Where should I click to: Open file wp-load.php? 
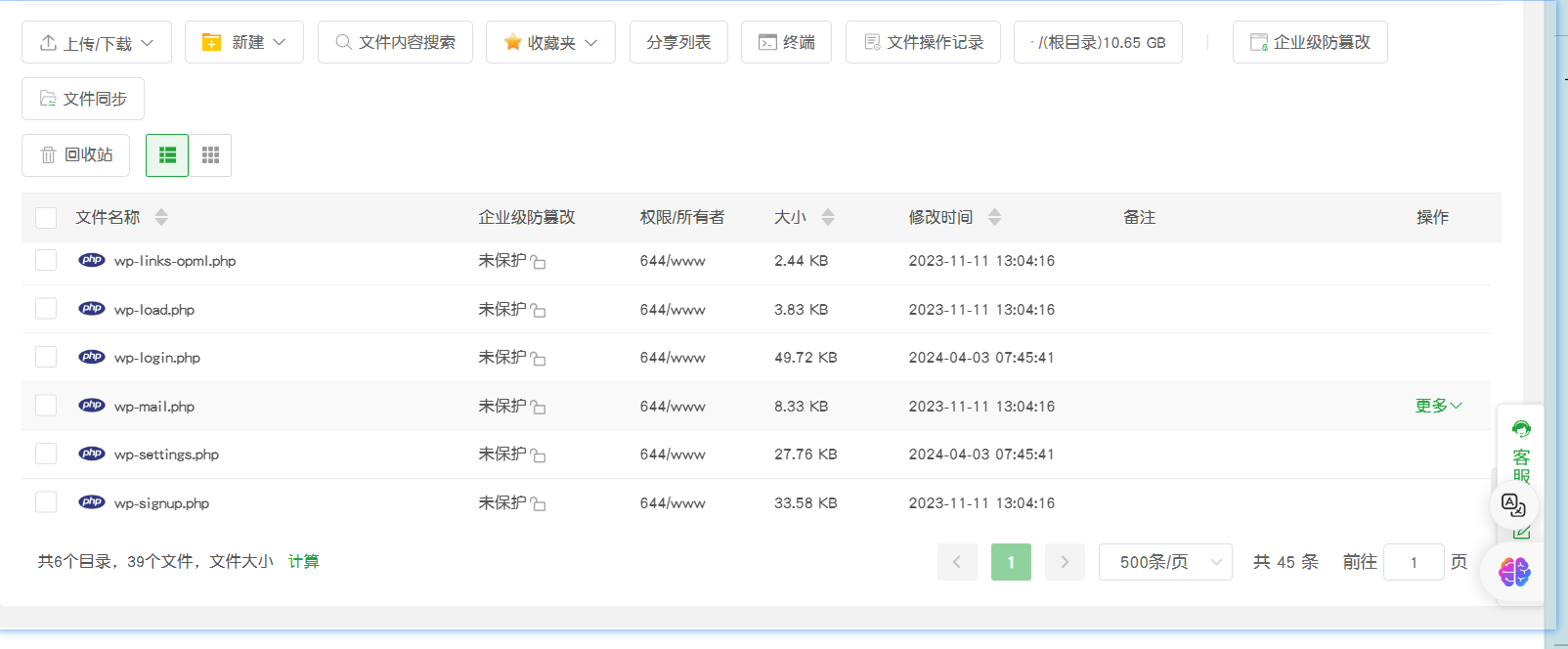[x=154, y=310]
